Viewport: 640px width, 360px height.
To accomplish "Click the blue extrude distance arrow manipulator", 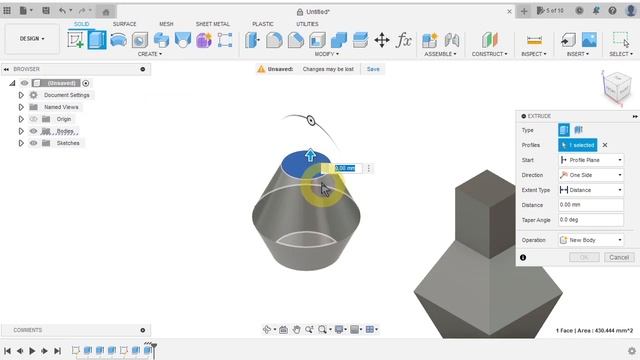I will 310,155.
